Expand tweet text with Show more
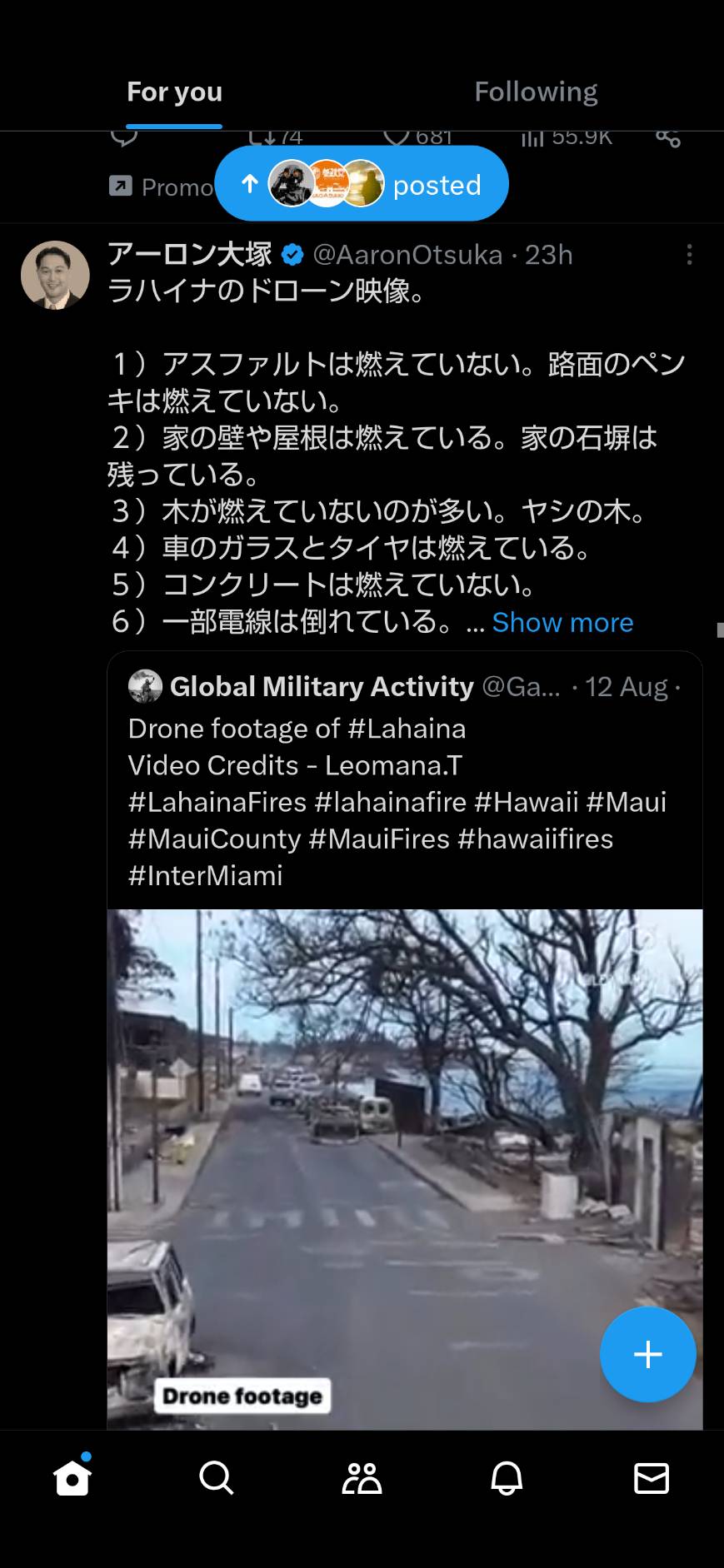724x1568 pixels. 562,622
